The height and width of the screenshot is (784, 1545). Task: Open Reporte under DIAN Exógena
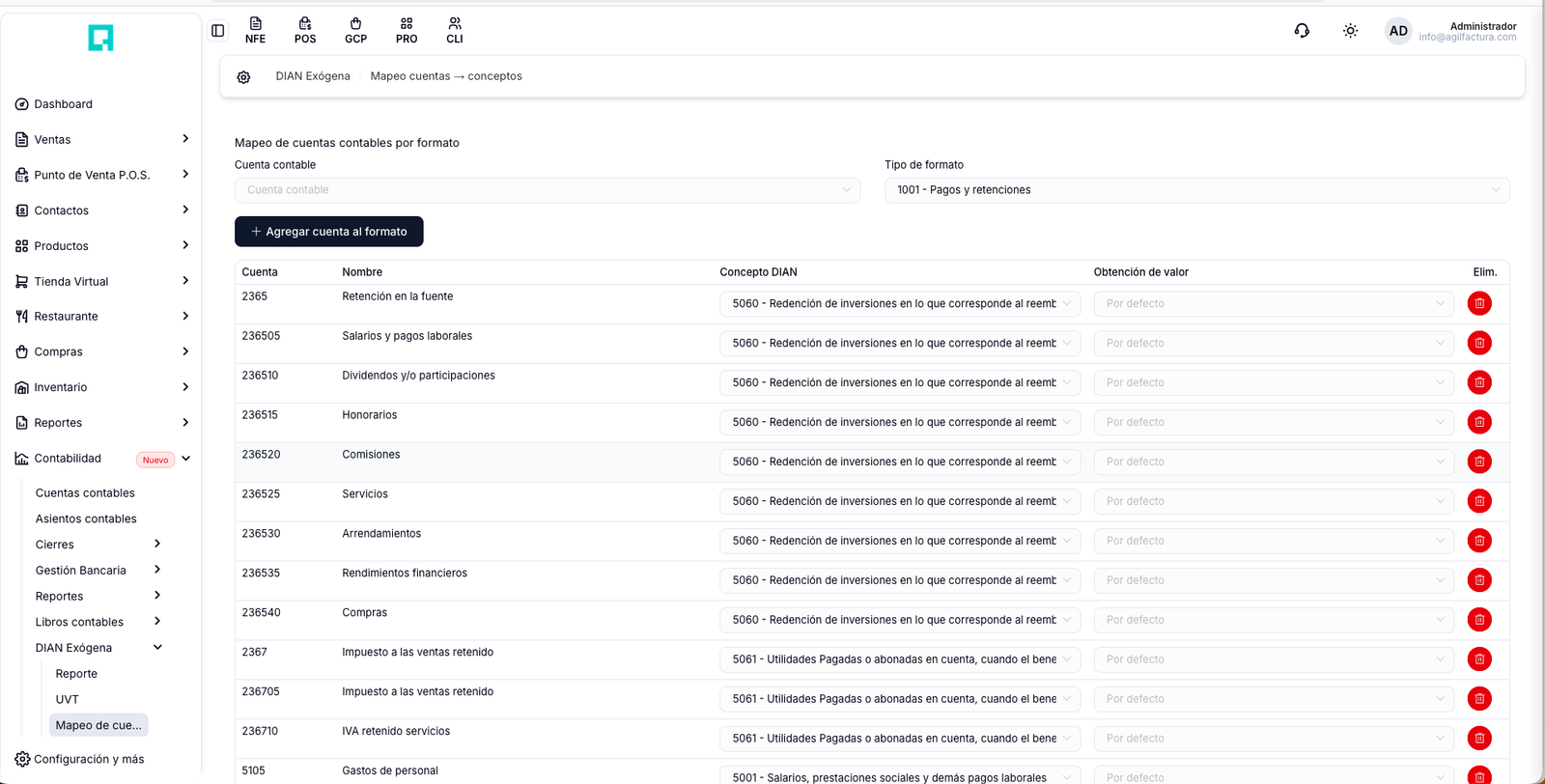click(76, 674)
